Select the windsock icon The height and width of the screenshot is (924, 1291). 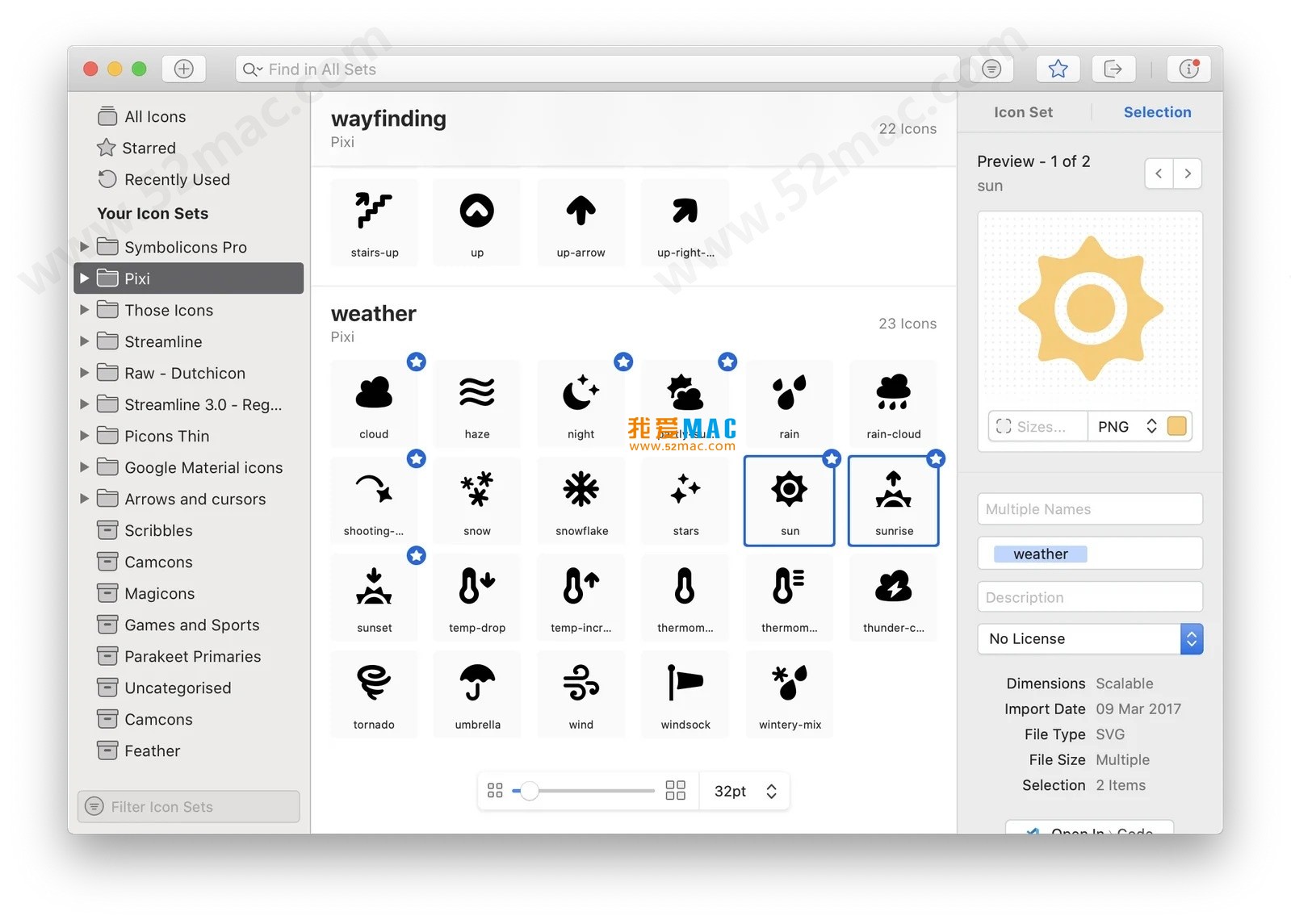pos(685,694)
